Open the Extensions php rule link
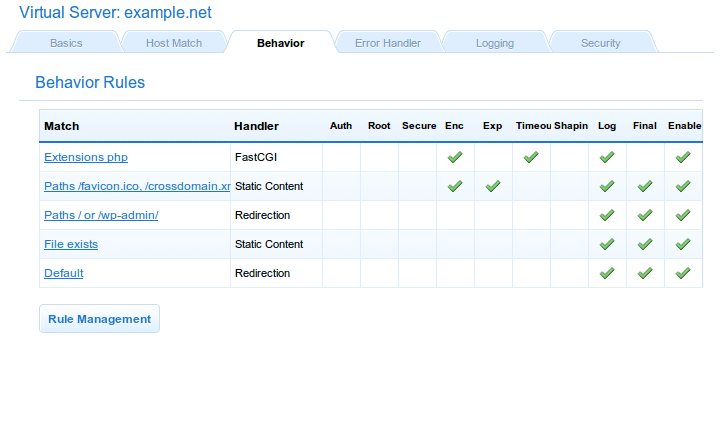 click(86, 158)
